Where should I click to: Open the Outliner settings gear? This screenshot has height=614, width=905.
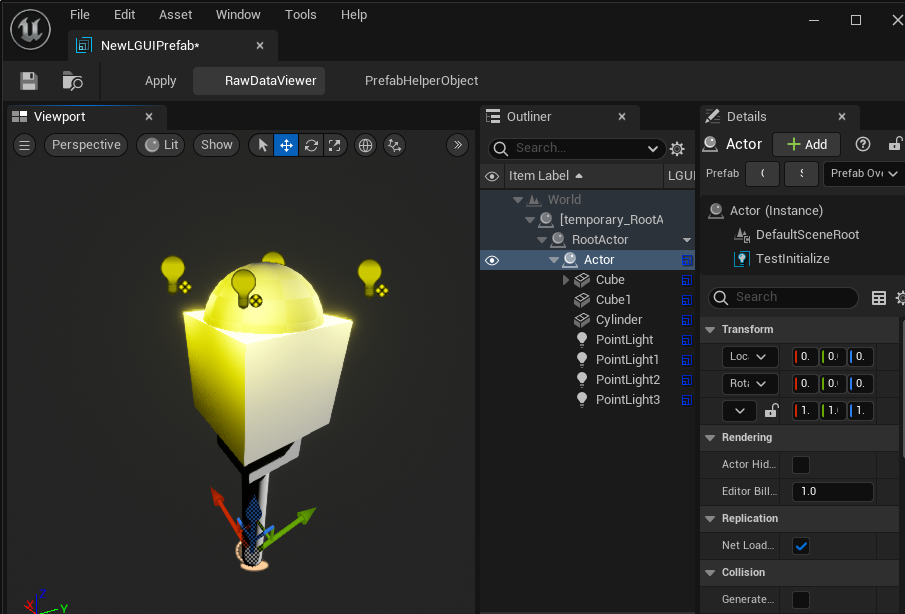pos(677,149)
